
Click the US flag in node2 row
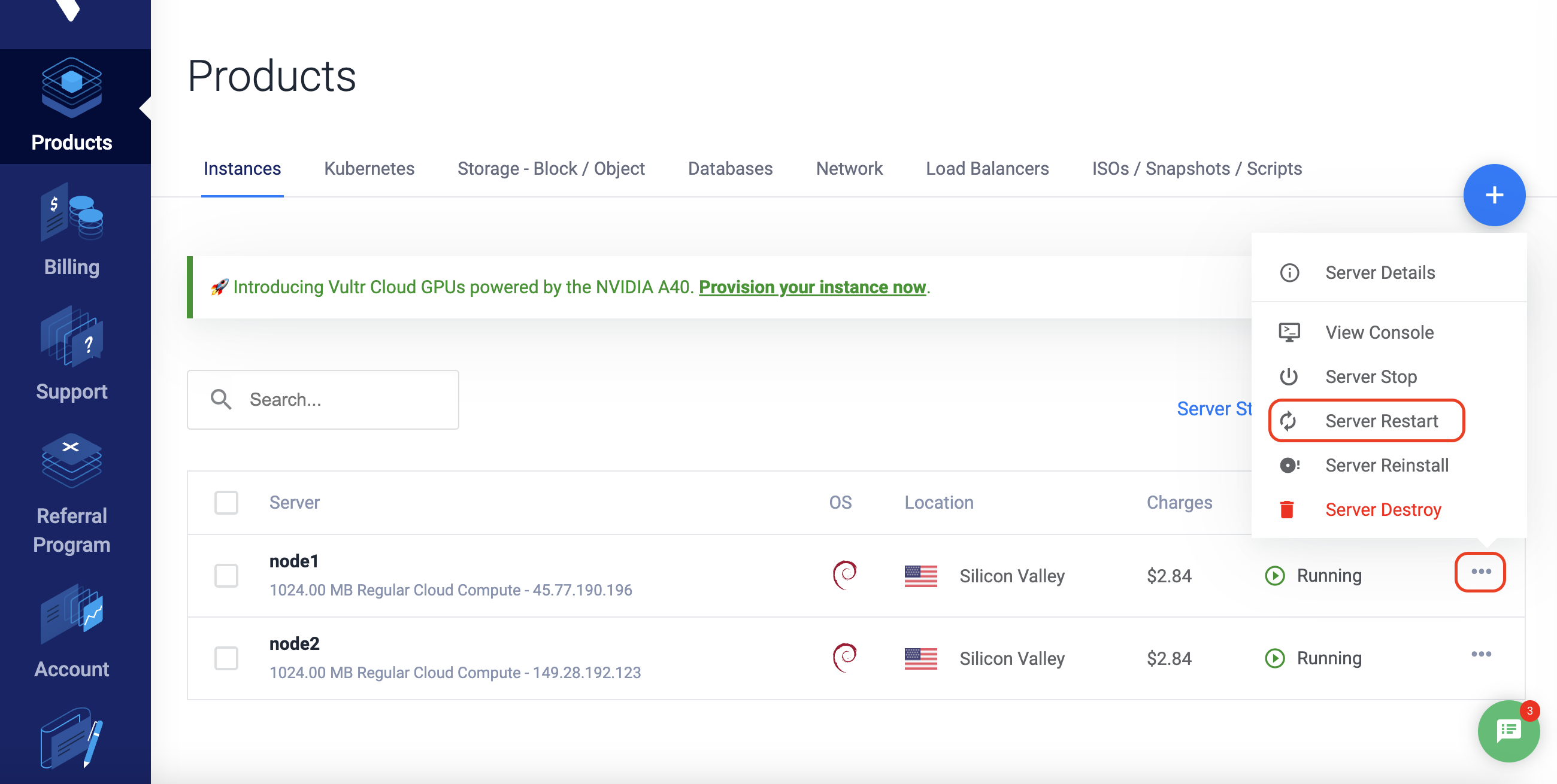point(920,658)
